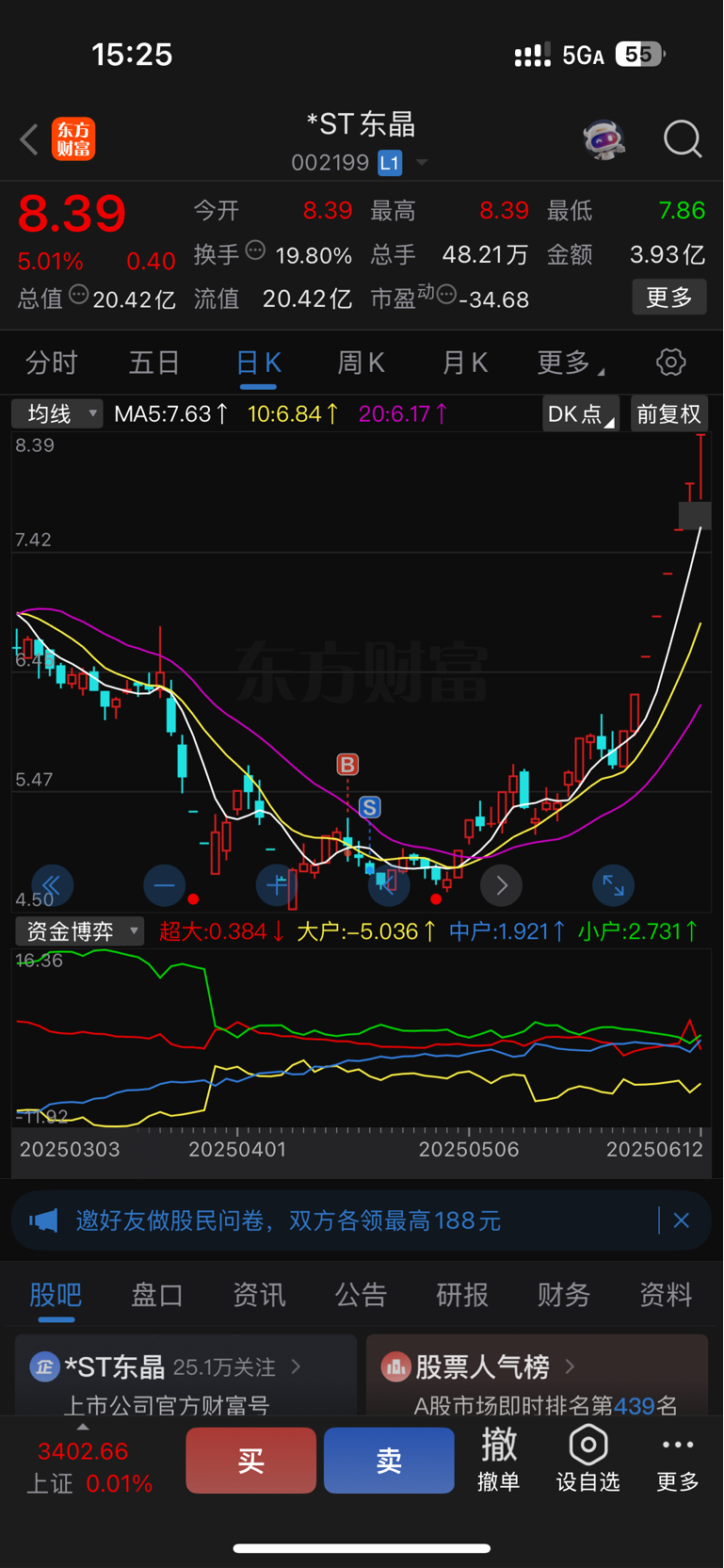This screenshot has height=1568, width=724.
Task: Switch to the 五日 tab
Action: point(154,363)
